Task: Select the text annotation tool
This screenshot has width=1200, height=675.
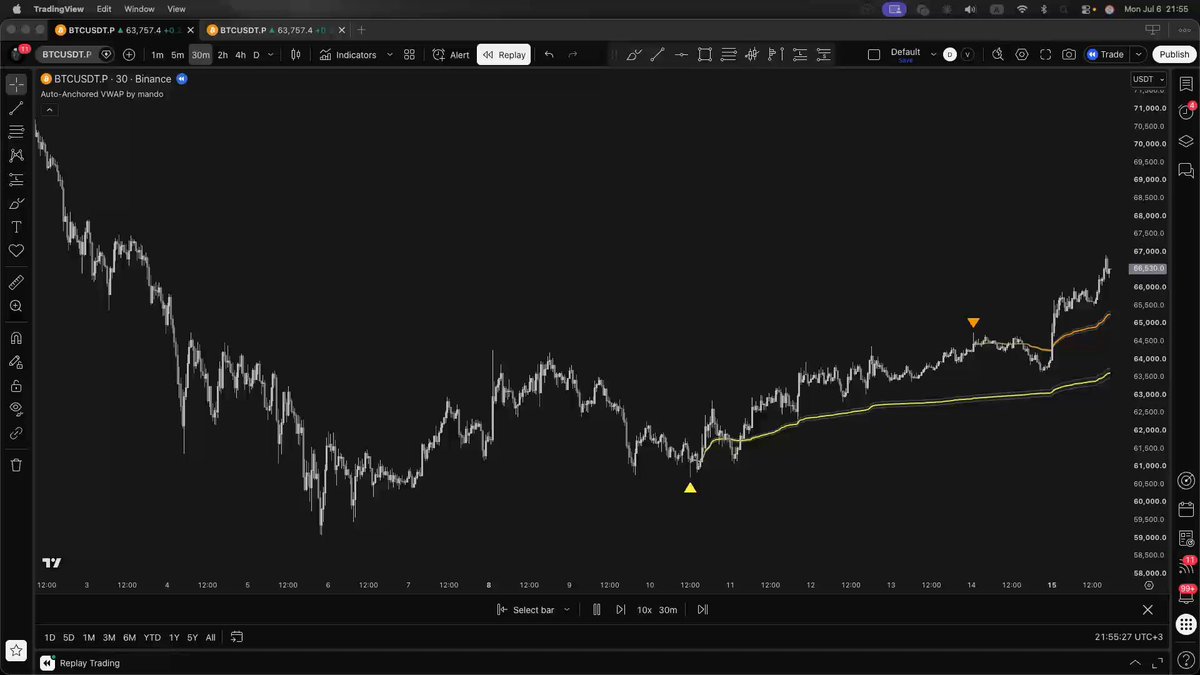Action: point(16,228)
